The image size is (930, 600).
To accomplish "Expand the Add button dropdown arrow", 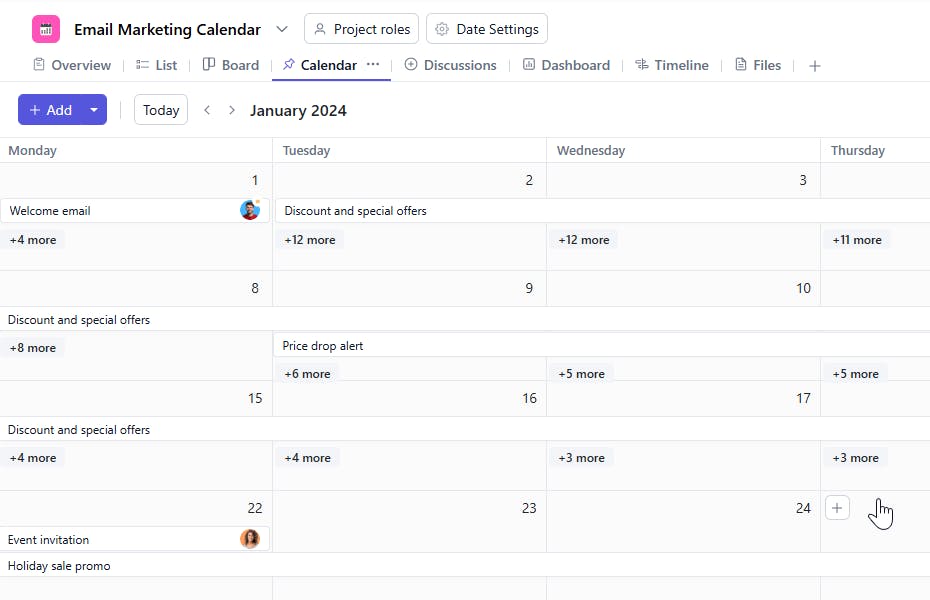I will pos(94,110).
